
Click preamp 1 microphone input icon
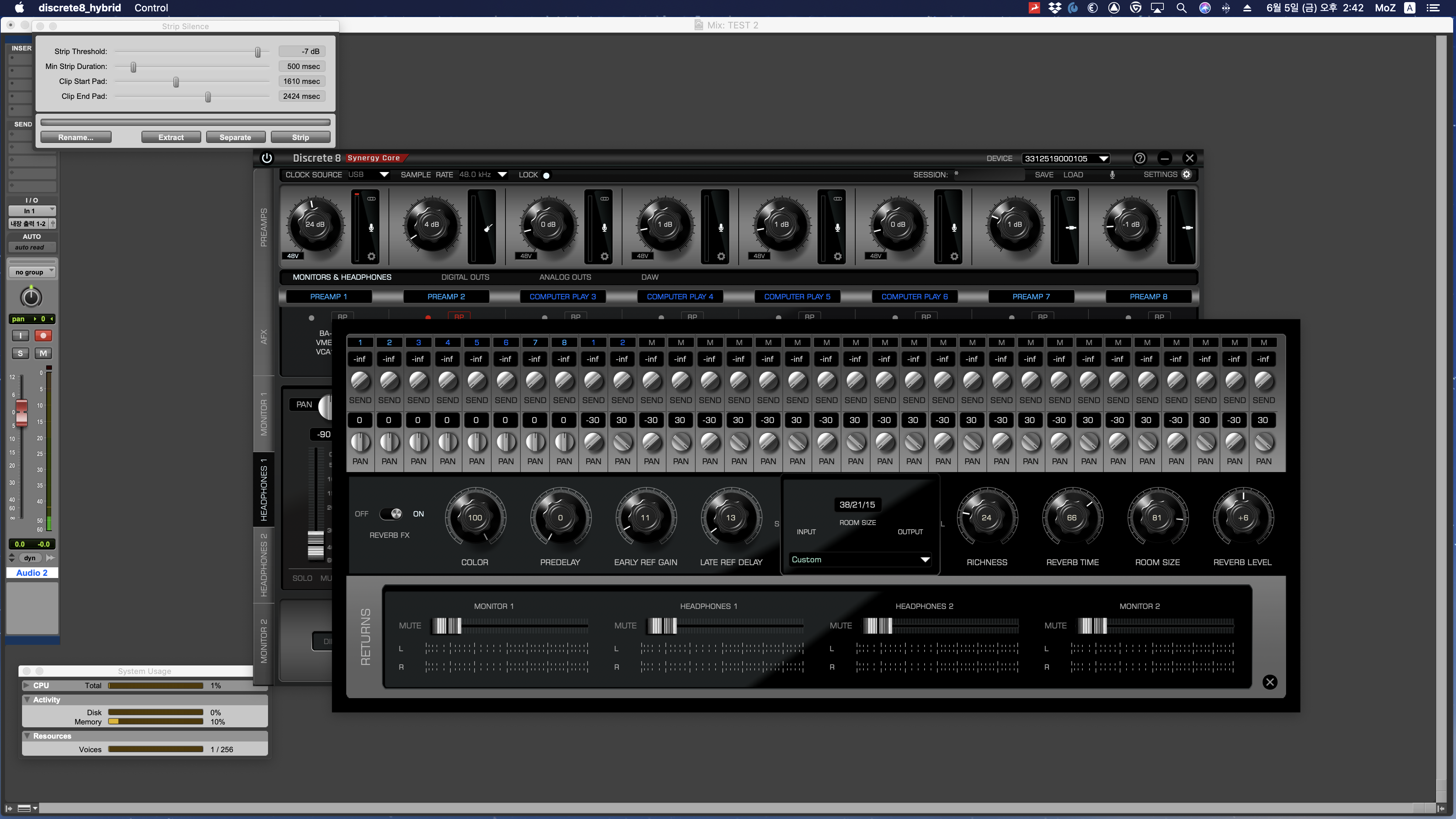point(371,228)
